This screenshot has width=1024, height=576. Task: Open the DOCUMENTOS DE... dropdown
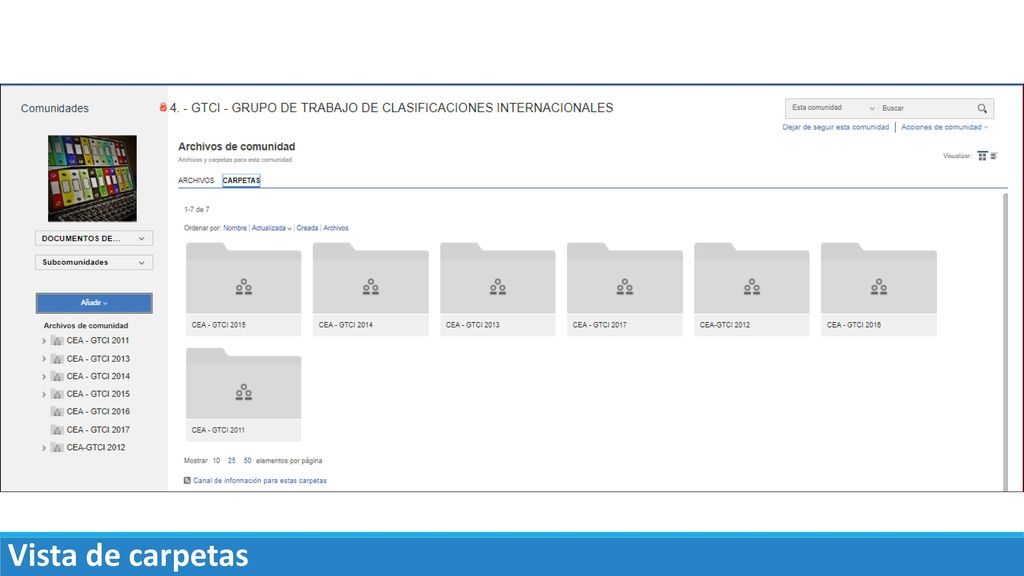94,238
